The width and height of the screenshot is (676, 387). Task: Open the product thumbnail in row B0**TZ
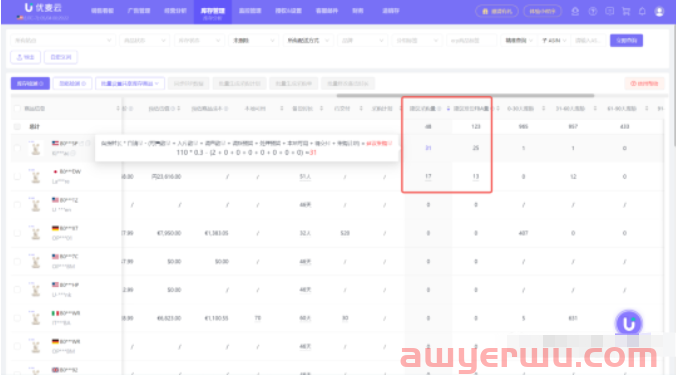tap(35, 205)
